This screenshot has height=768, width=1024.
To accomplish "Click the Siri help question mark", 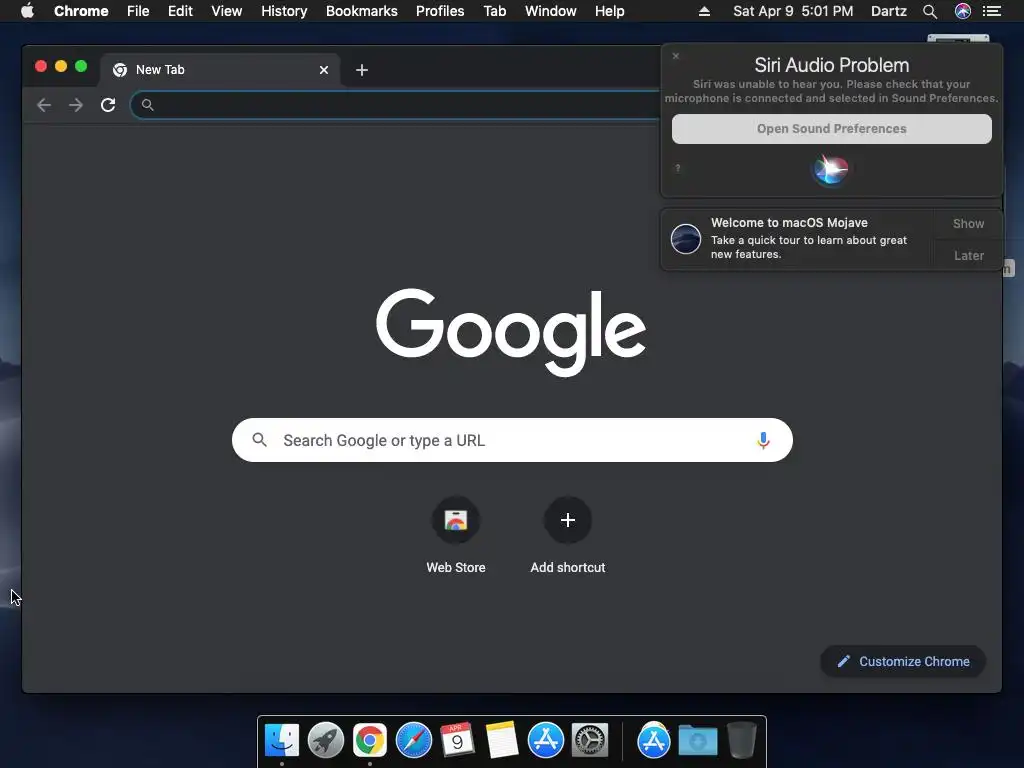I will 678,168.
